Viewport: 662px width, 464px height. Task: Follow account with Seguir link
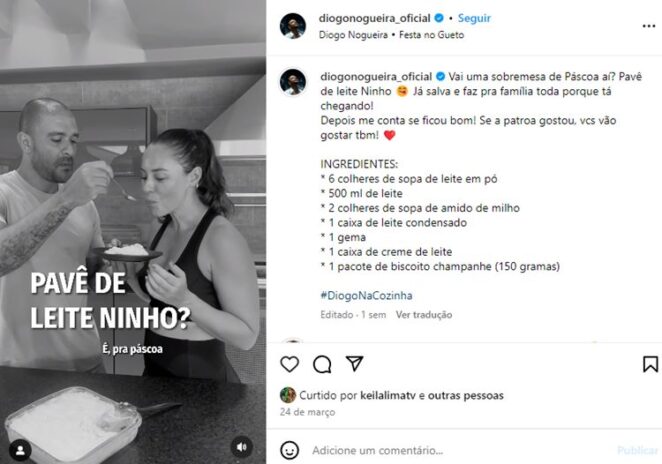pos(474,18)
